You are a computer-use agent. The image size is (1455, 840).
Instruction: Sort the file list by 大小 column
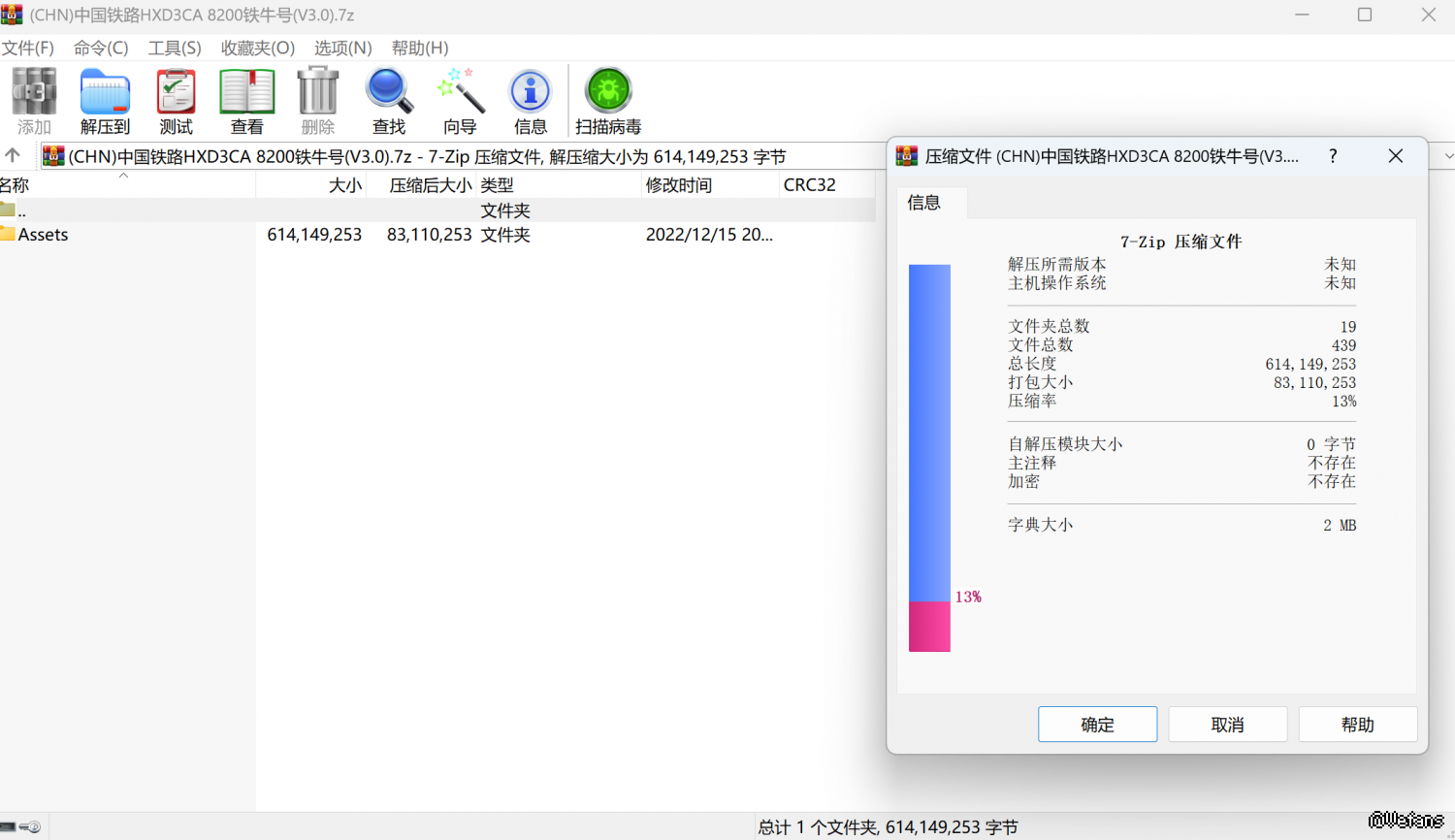(310, 184)
